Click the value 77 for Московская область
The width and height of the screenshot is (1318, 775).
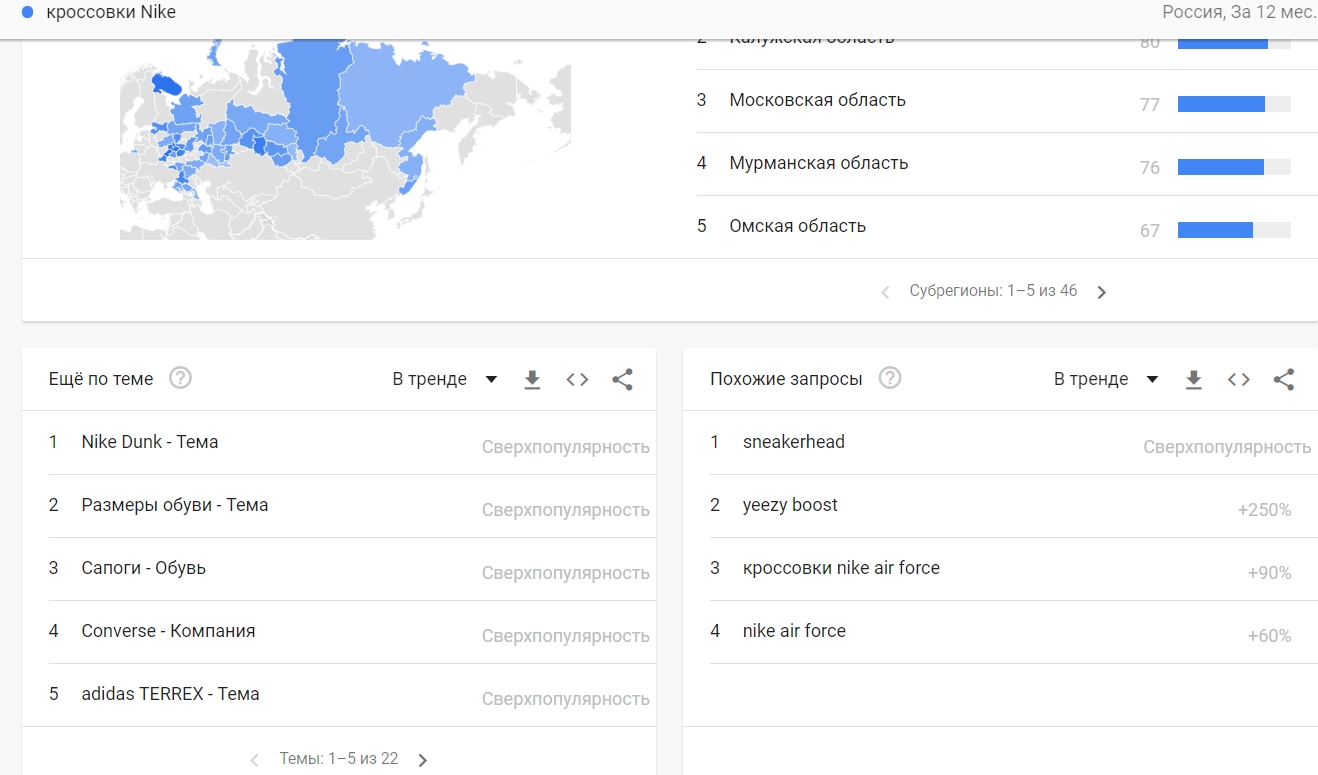pyautogui.click(x=1150, y=105)
